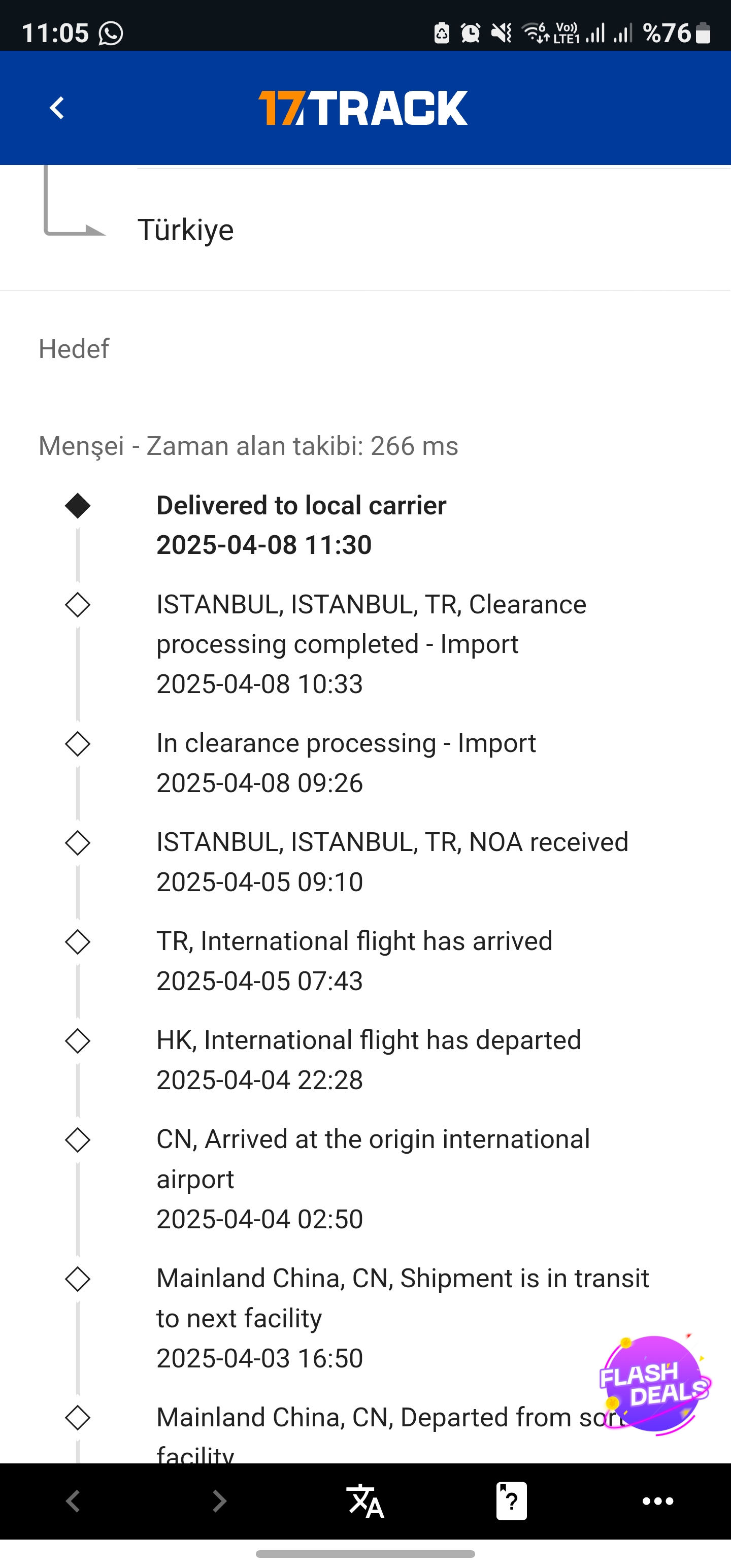Go back with bottom browser arrow

pyautogui.click(x=73, y=1501)
